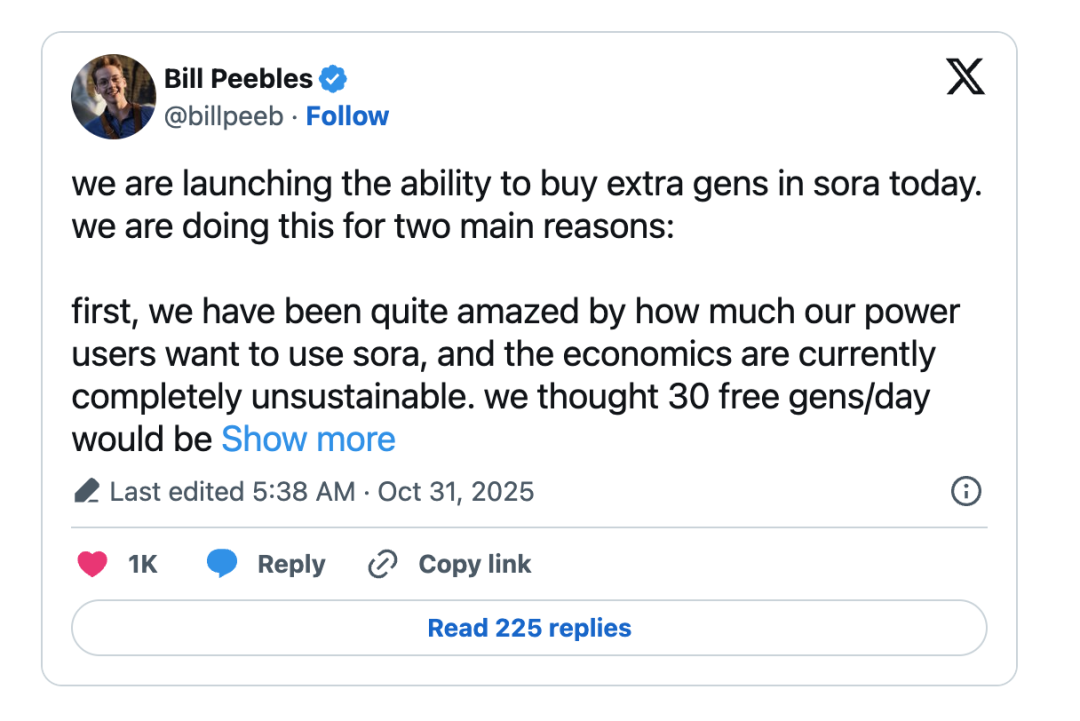Open the circled info icon
The width and height of the screenshot is (1080, 721).
click(966, 491)
